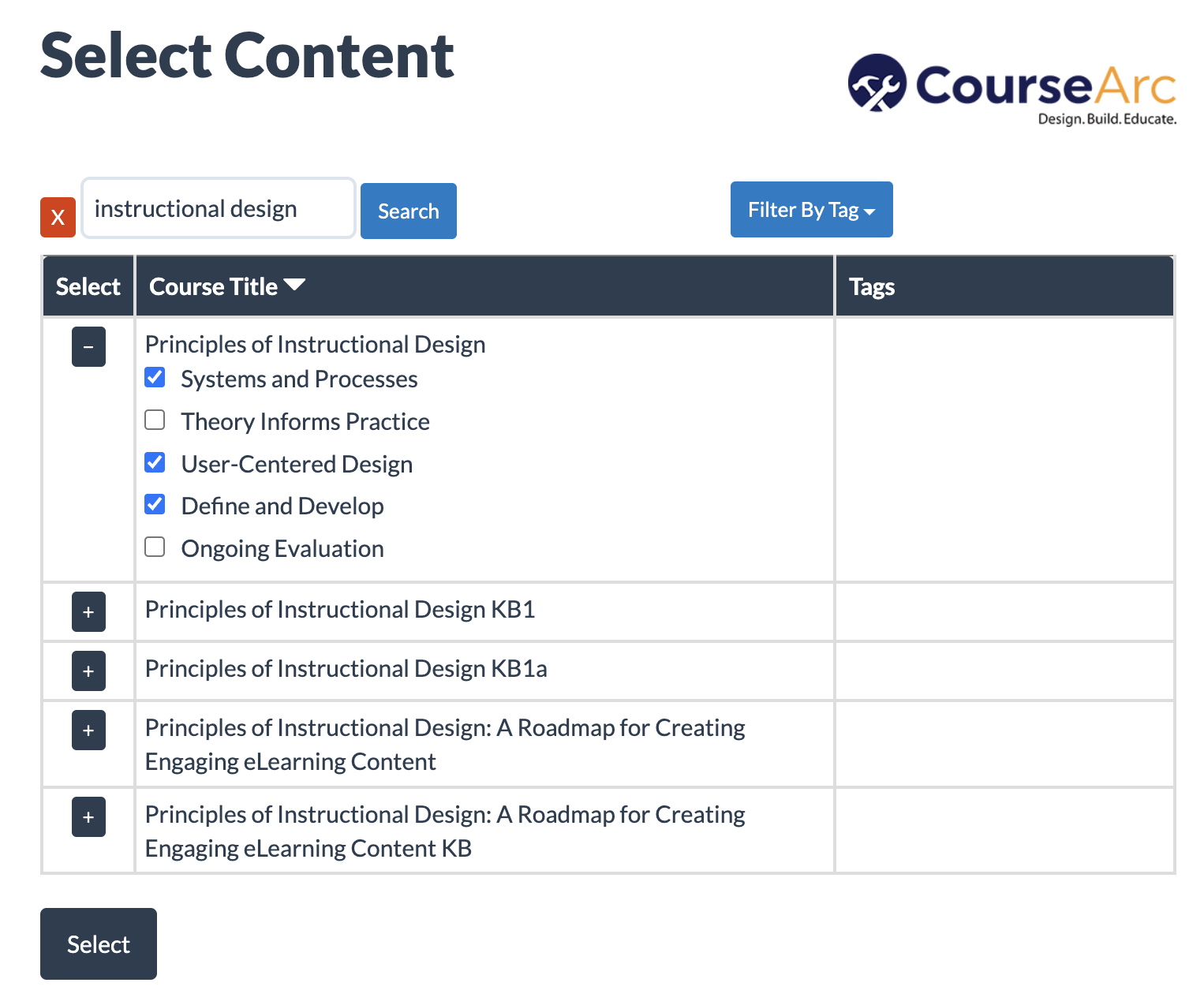The width and height of the screenshot is (1204, 1005).
Task: Uncheck the Define and Develop checkbox
Action: click(155, 504)
